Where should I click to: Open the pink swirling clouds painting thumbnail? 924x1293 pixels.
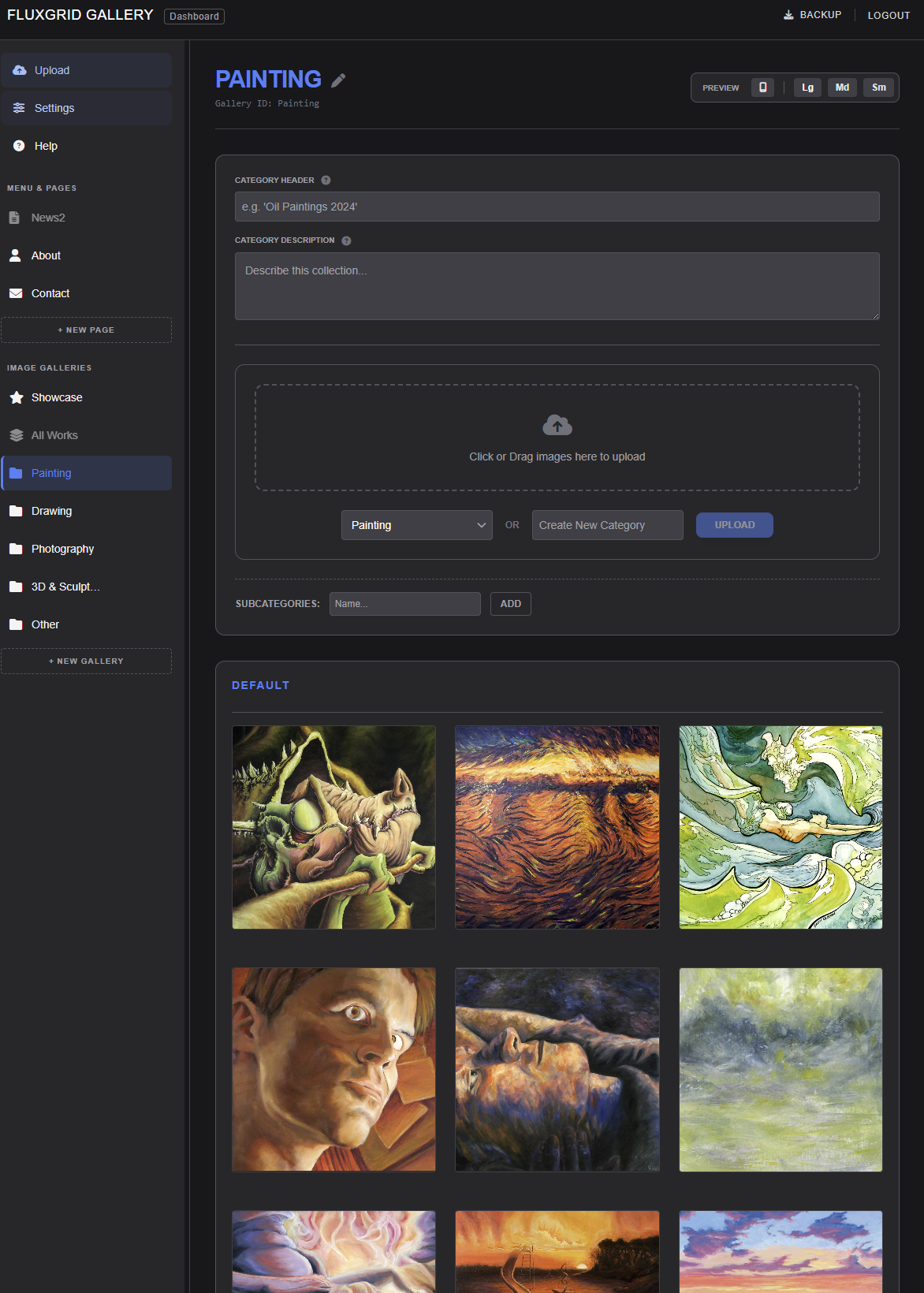(334, 1252)
